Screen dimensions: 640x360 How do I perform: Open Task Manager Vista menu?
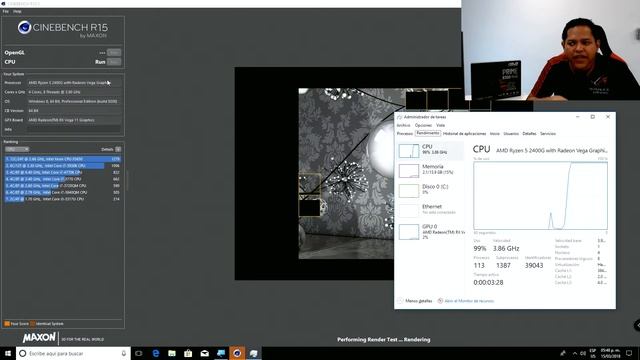(440, 125)
